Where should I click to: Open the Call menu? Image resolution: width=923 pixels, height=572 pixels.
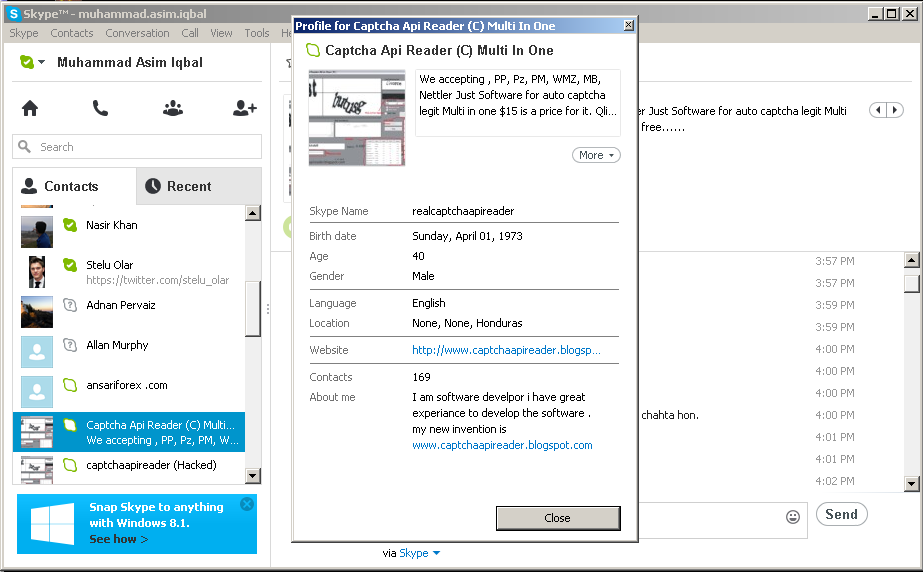[190, 33]
